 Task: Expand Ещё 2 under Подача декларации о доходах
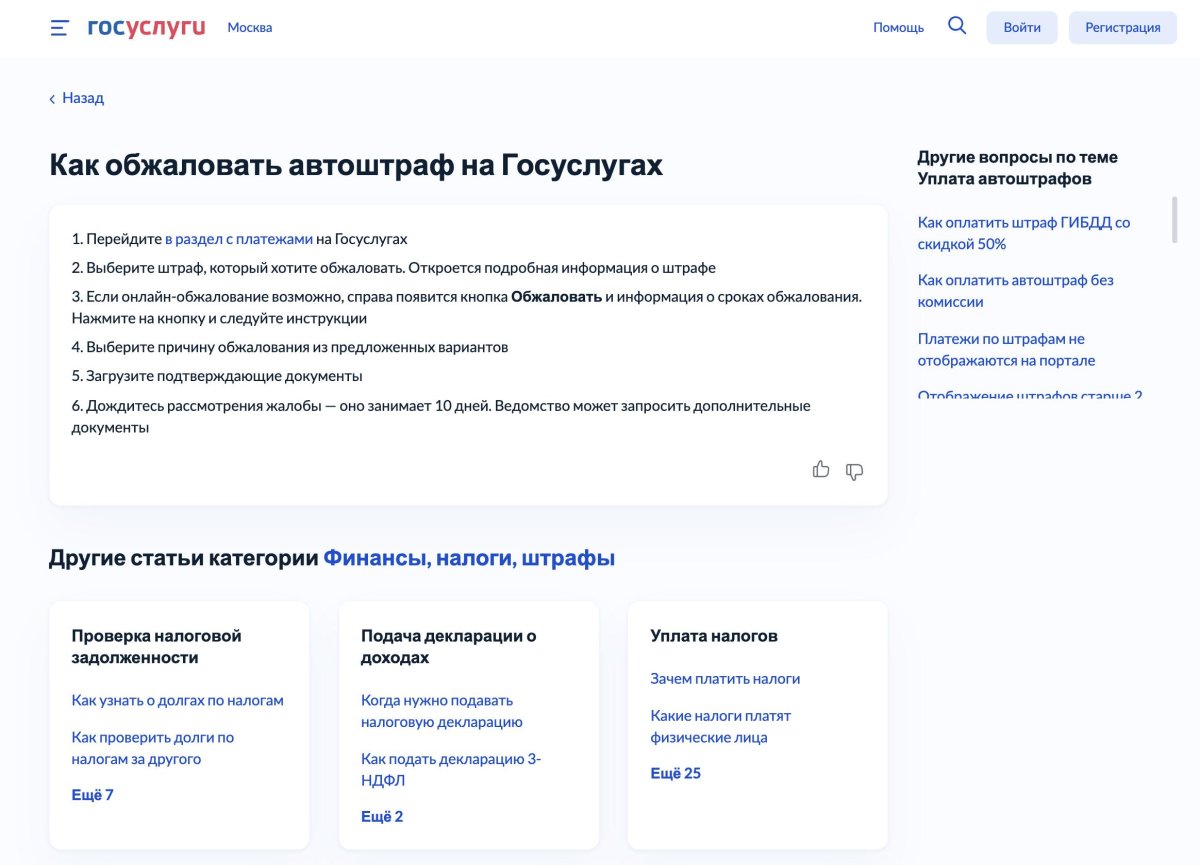pos(380,816)
